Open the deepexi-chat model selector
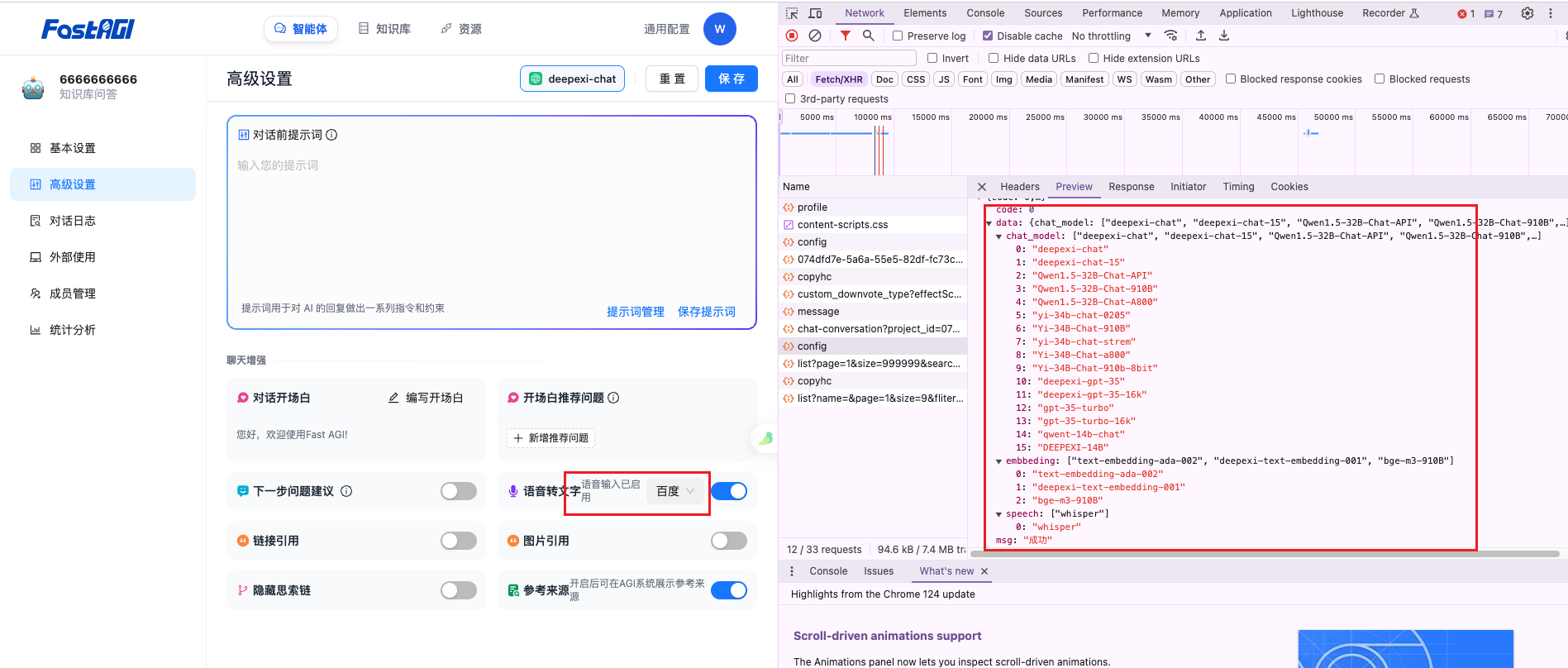 pos(572,79)
